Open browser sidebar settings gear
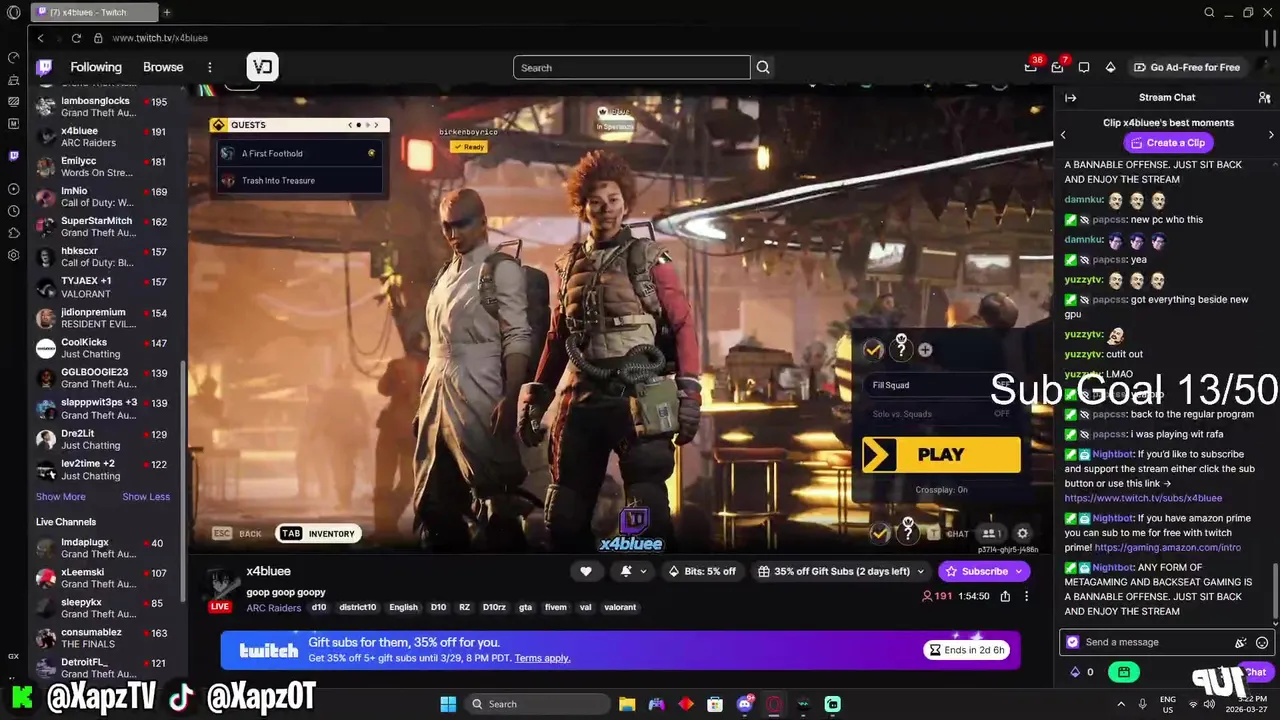This screenshot has width=1280, height=720. pos(13,255)
